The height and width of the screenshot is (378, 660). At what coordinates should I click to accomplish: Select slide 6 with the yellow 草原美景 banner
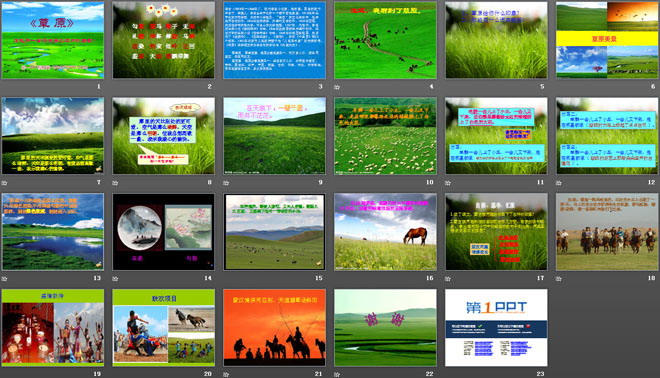[607, 40]
